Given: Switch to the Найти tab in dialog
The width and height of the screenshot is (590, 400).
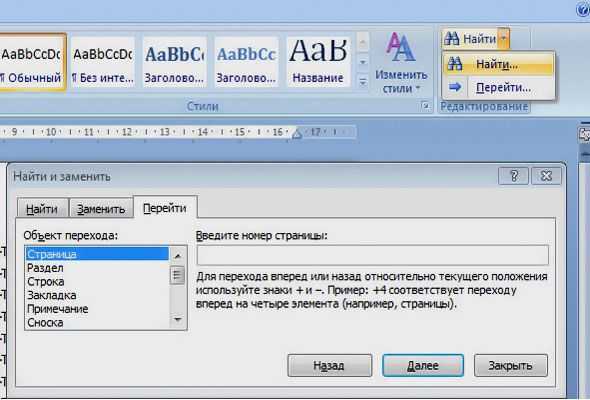Looking at the screenshot, I should click(42, 209).
